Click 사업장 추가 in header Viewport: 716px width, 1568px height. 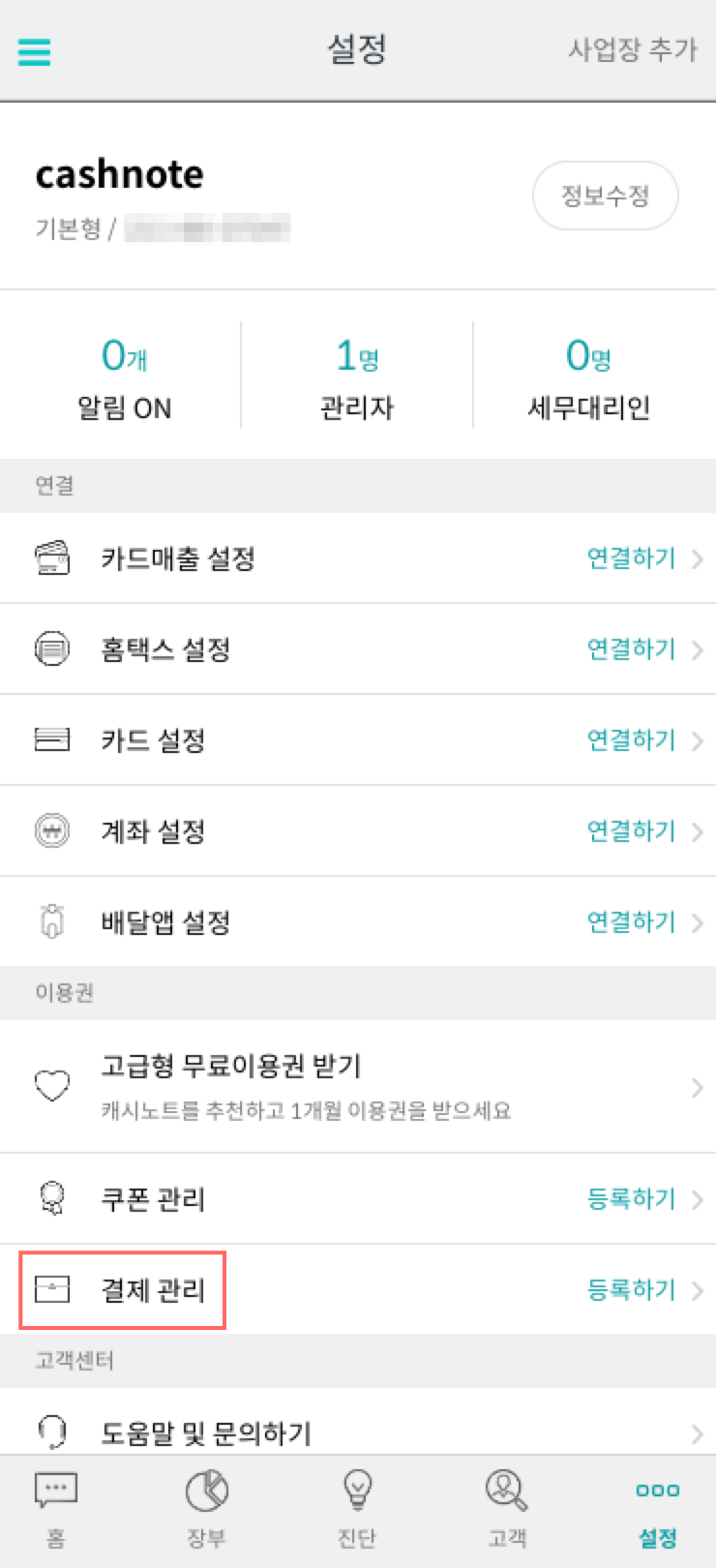(x=633, y=49)
